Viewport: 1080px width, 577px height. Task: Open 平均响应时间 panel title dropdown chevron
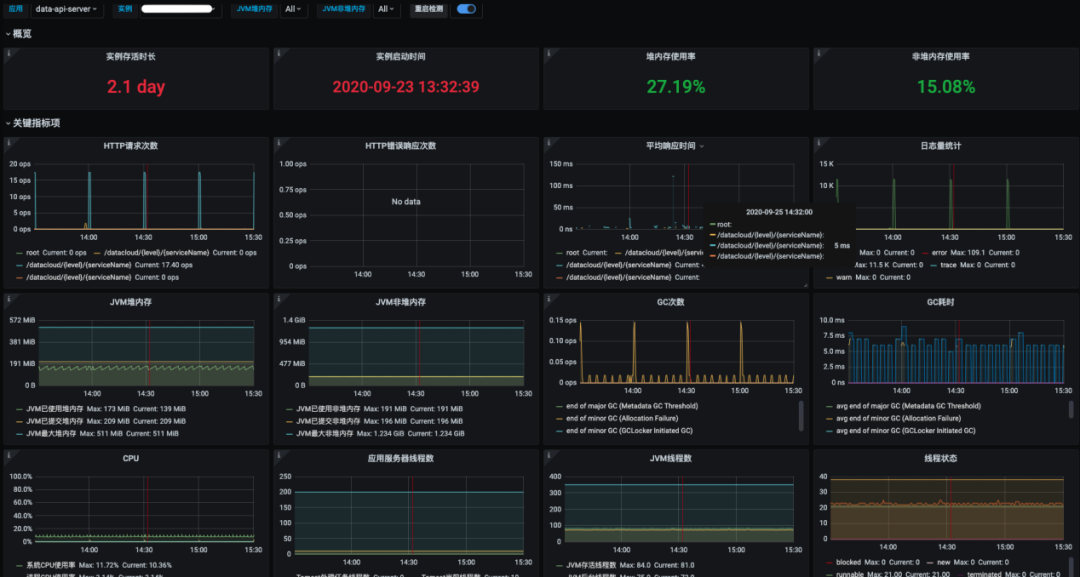click(x=702, y=146)
